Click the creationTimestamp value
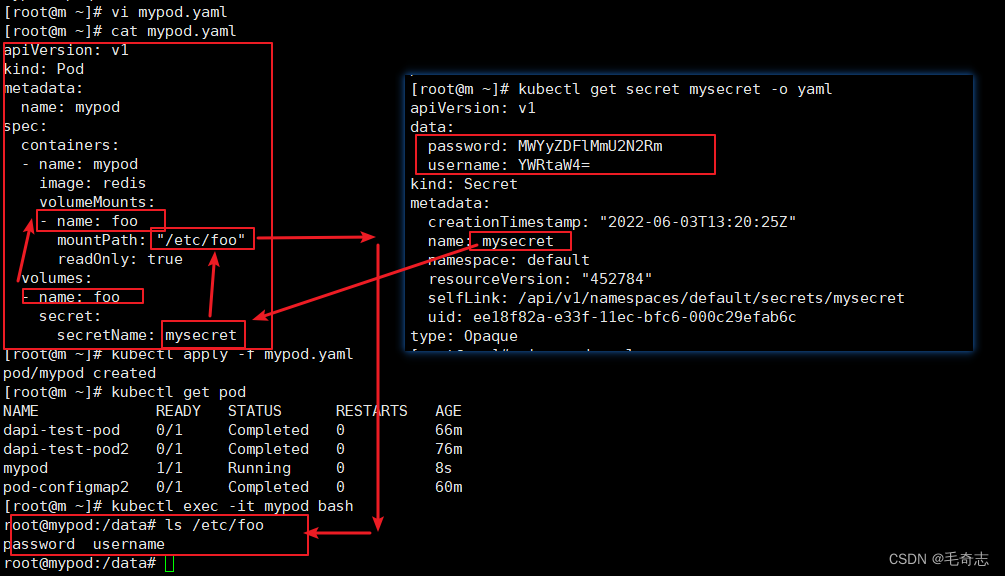 (697, 222)
